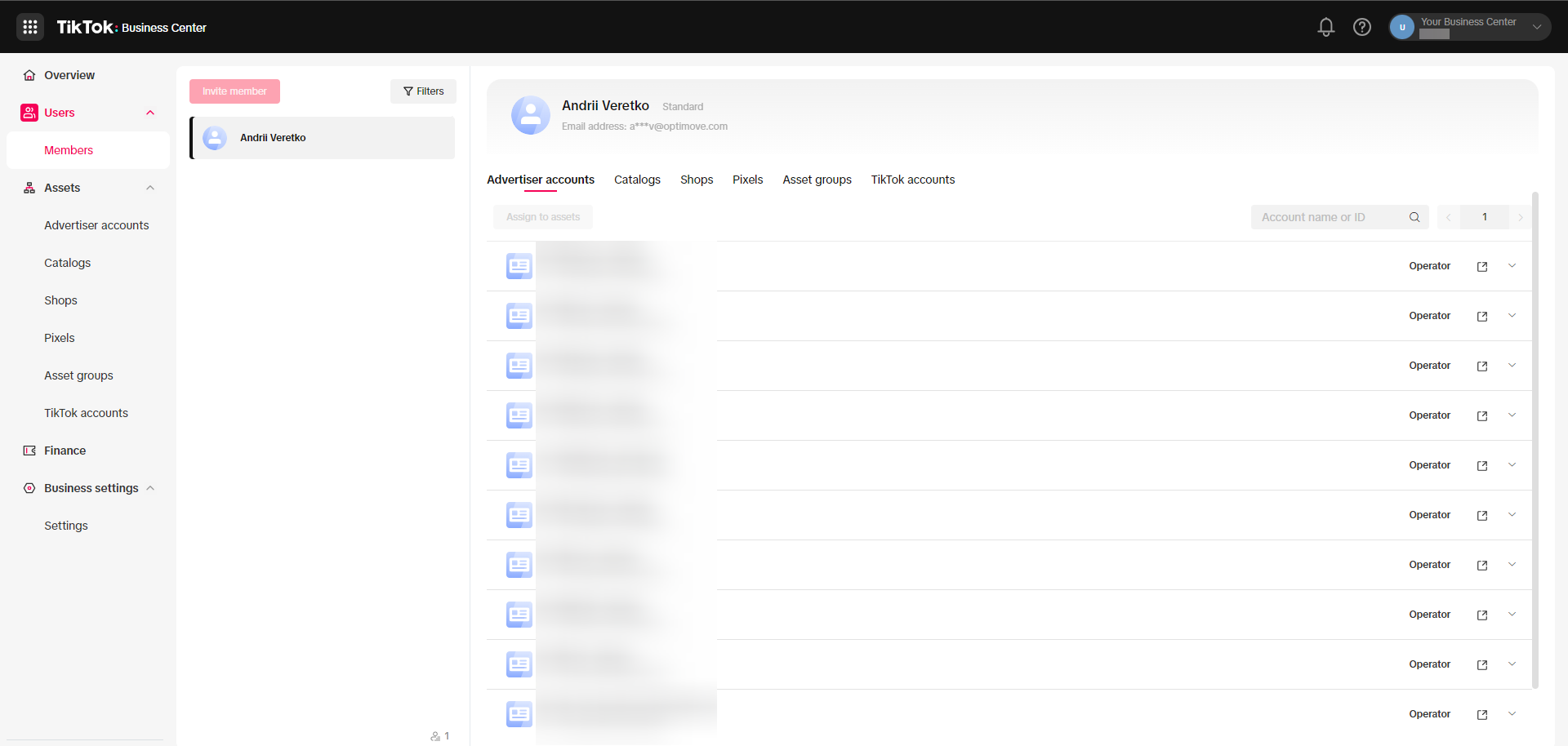Go to the previous page arrow

(1449, 217)
